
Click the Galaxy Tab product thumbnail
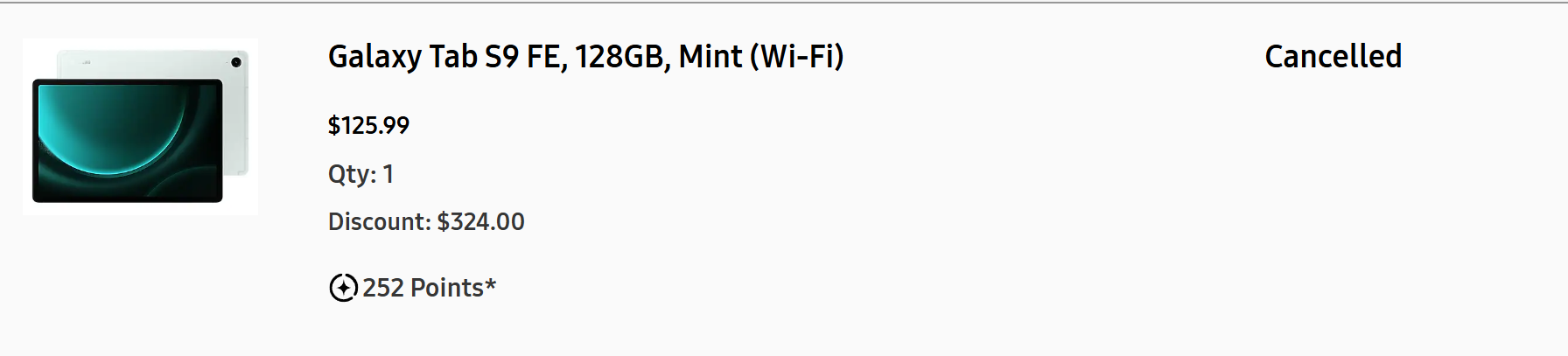140,127
